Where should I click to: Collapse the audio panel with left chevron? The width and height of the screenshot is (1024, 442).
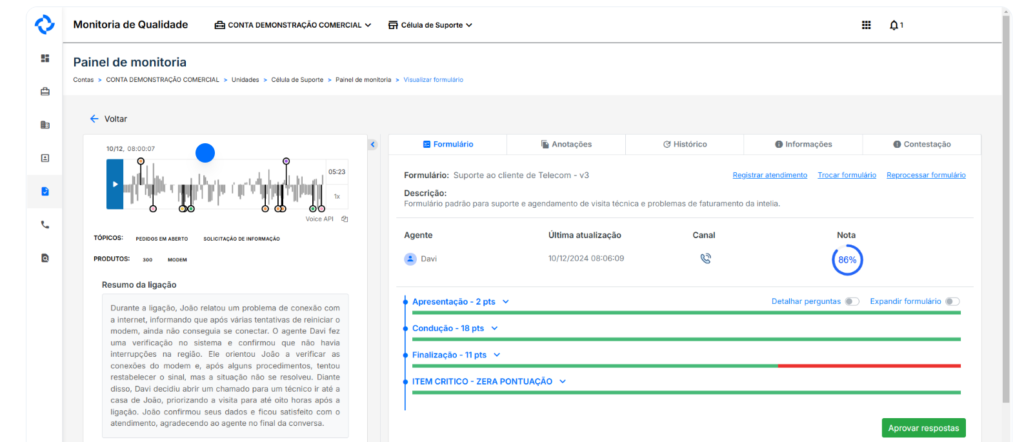[x=373, y=145]
